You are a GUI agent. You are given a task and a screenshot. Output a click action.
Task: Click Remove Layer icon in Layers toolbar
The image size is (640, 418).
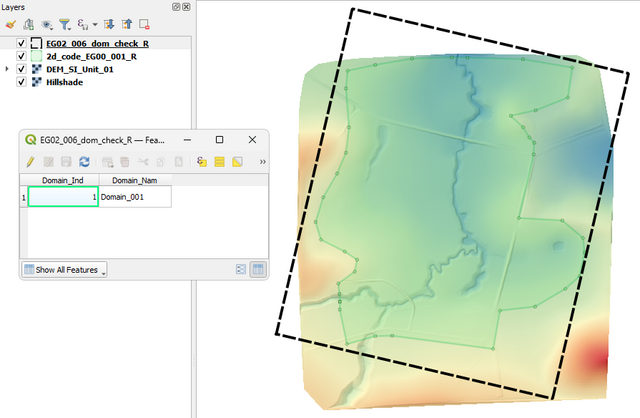[x=144, y=23]
